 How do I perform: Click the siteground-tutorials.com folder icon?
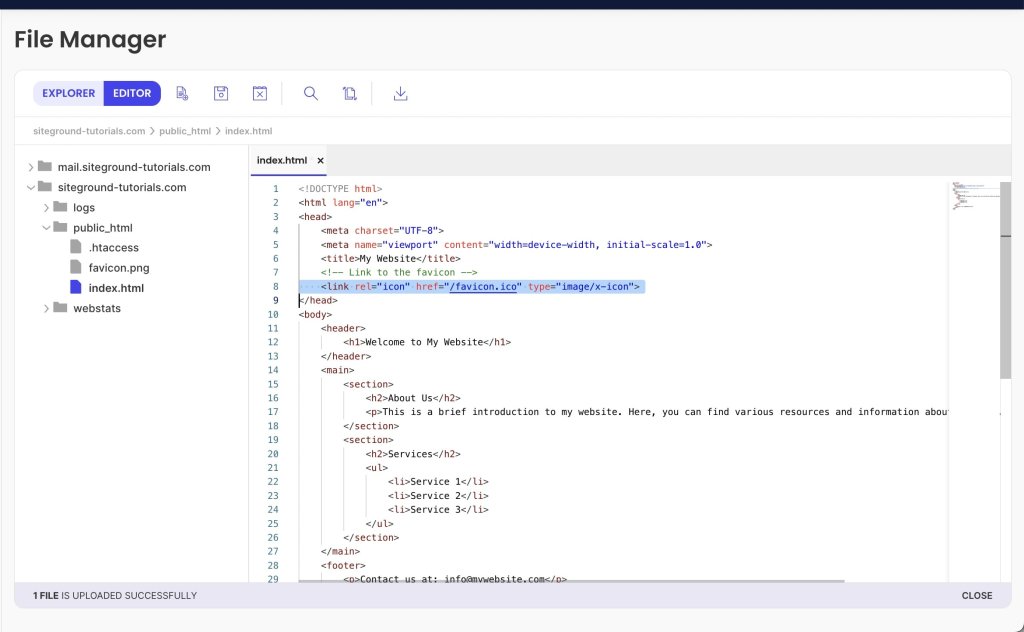(x=45, y=186)
